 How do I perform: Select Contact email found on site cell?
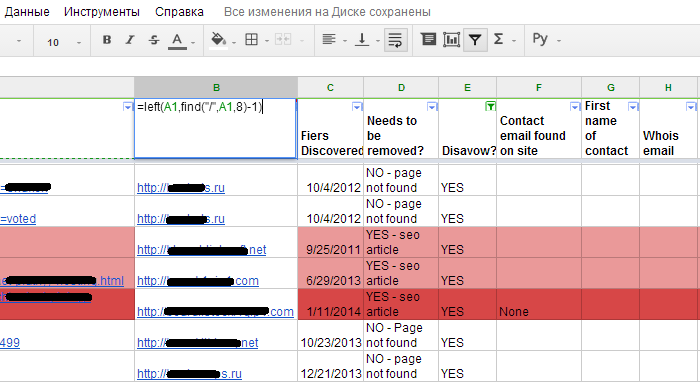539,129
